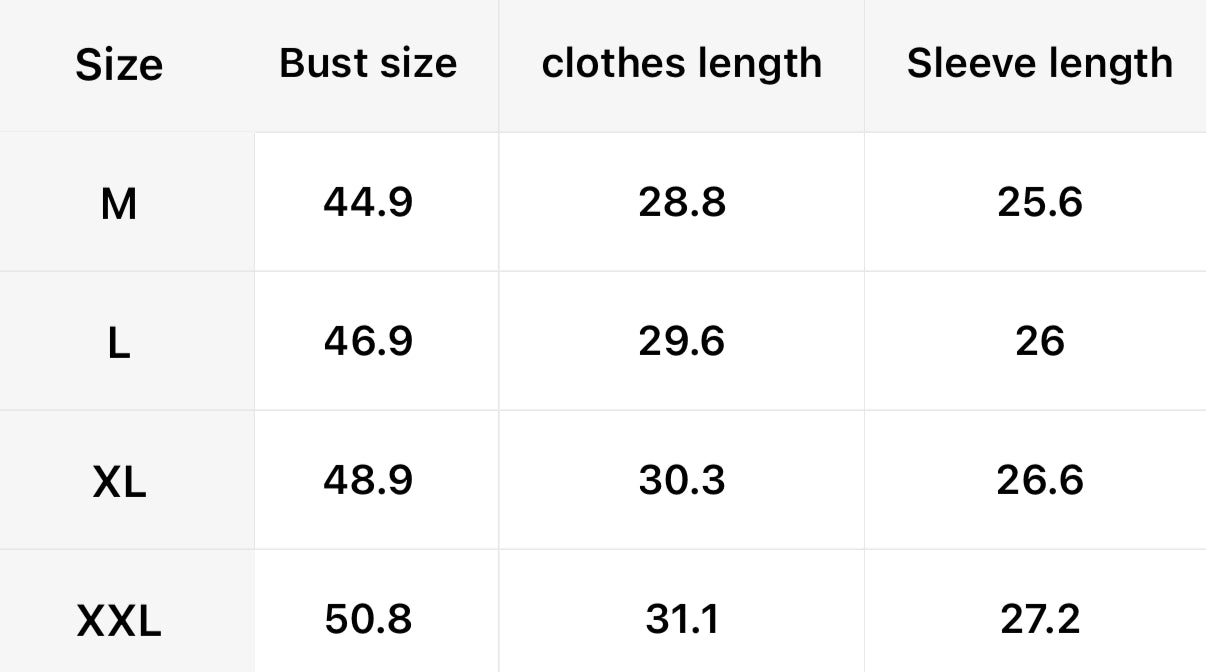This screenshot has width=1206, height=672.
Task: Select bust size value 50.8
Action: (368, 620)
